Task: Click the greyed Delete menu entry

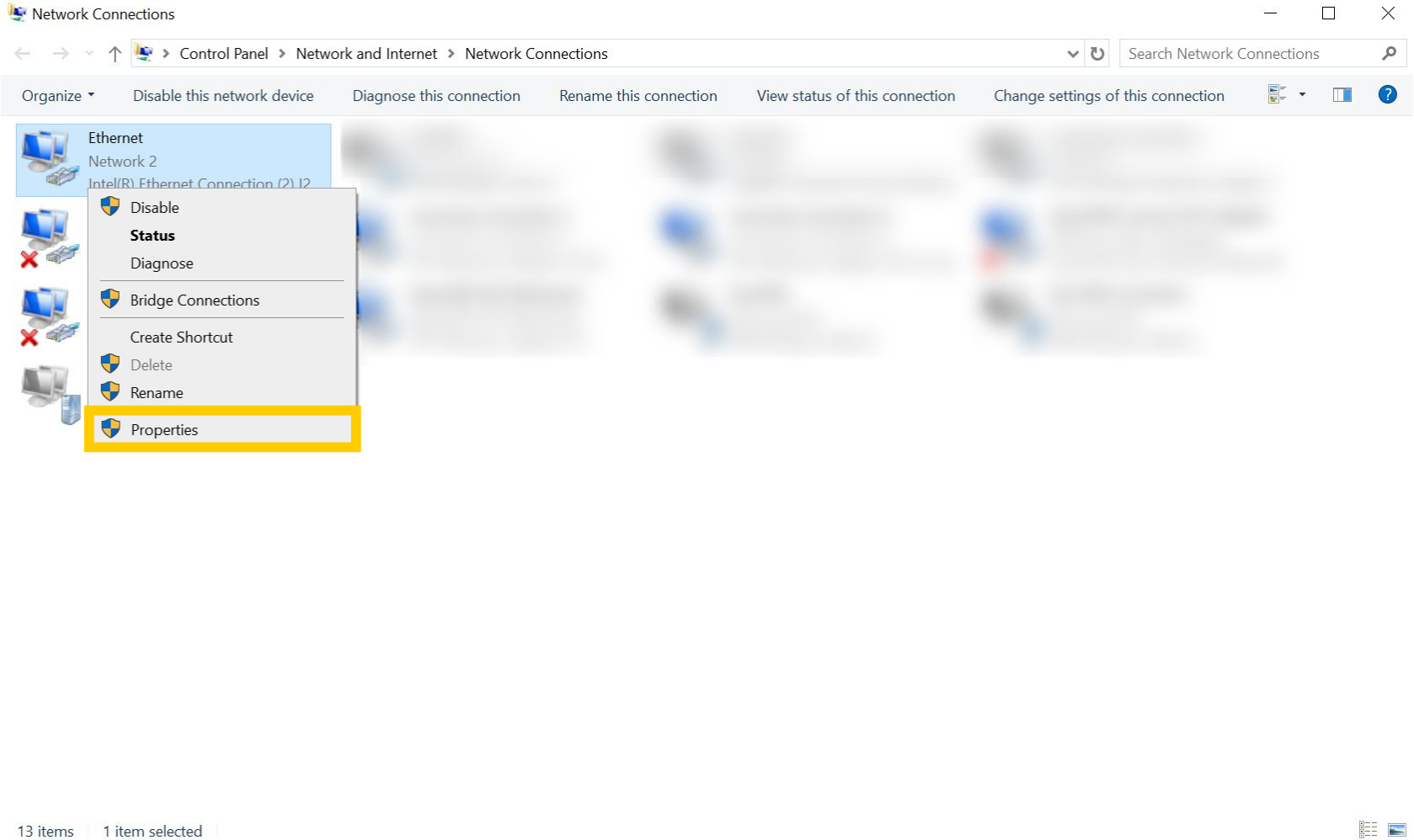Action: pos(222,365)
